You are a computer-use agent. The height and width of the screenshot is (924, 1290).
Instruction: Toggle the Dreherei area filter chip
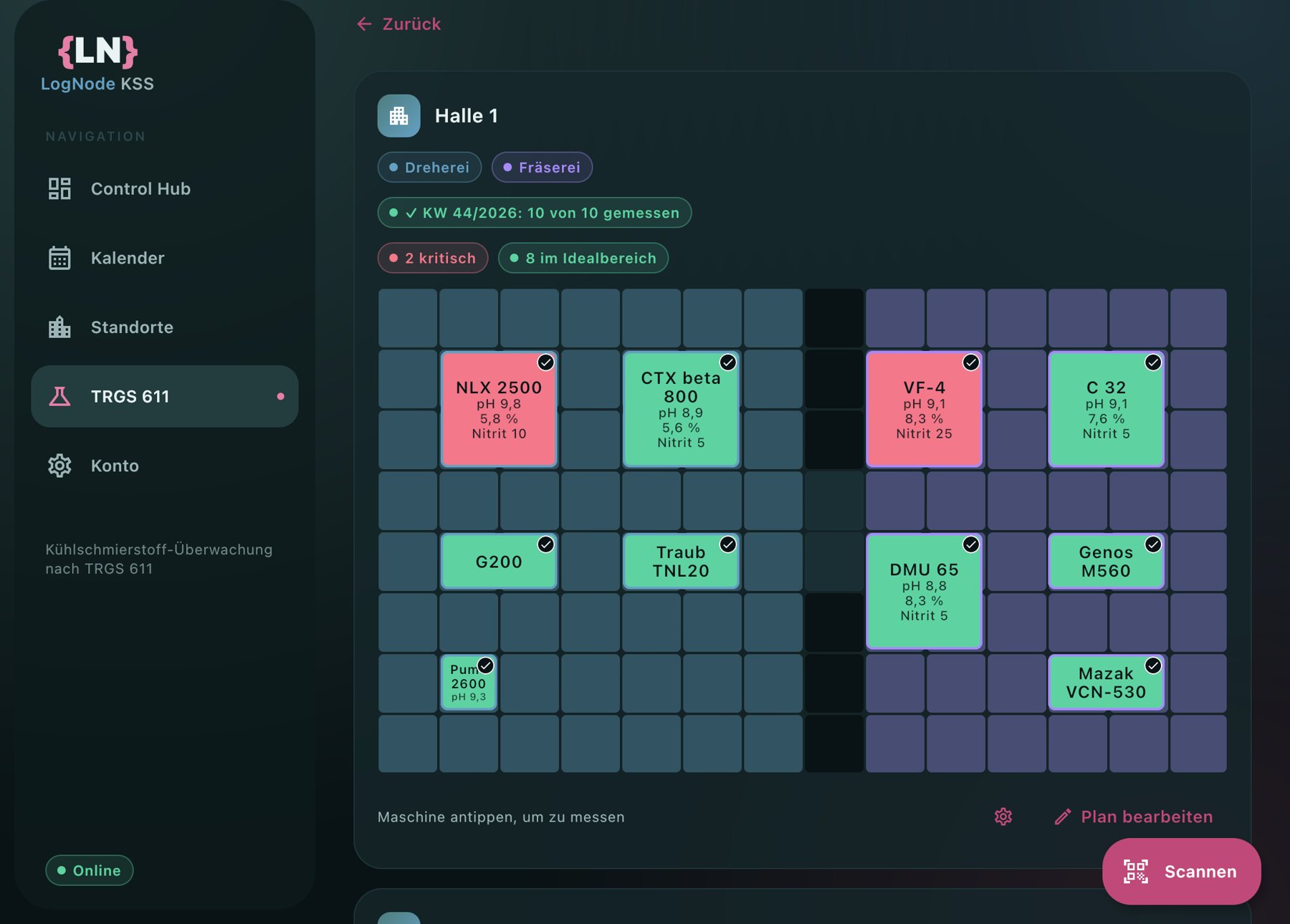[429, 167]
